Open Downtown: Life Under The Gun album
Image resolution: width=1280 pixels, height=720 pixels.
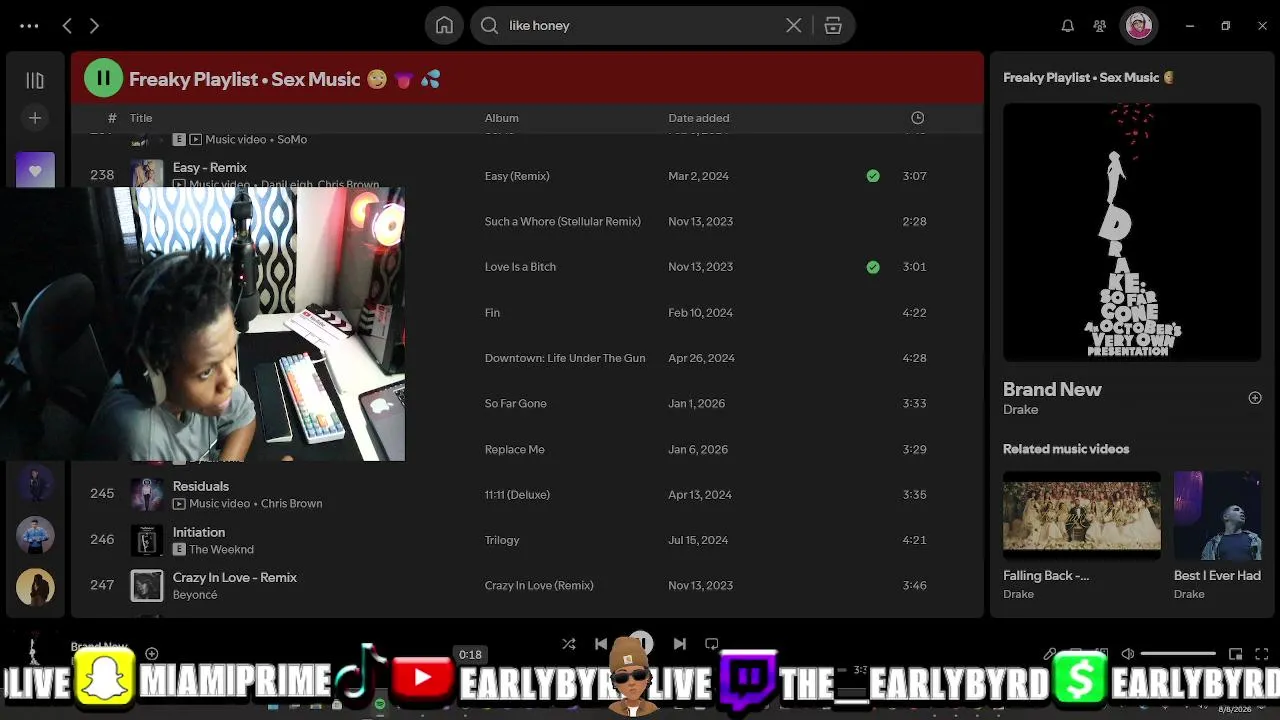coord(565,358)
